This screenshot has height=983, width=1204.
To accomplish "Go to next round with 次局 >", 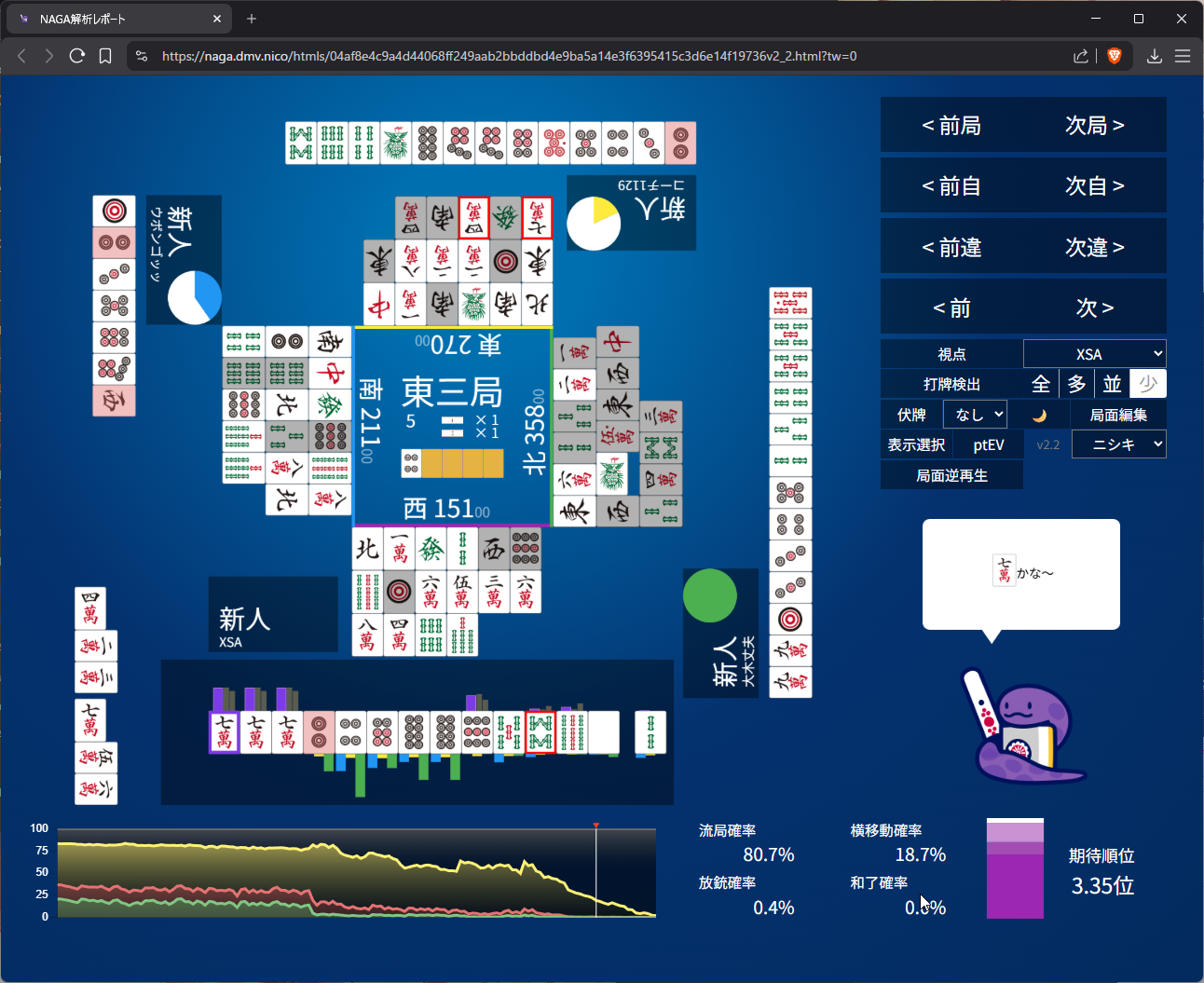I will [1094, 126].
